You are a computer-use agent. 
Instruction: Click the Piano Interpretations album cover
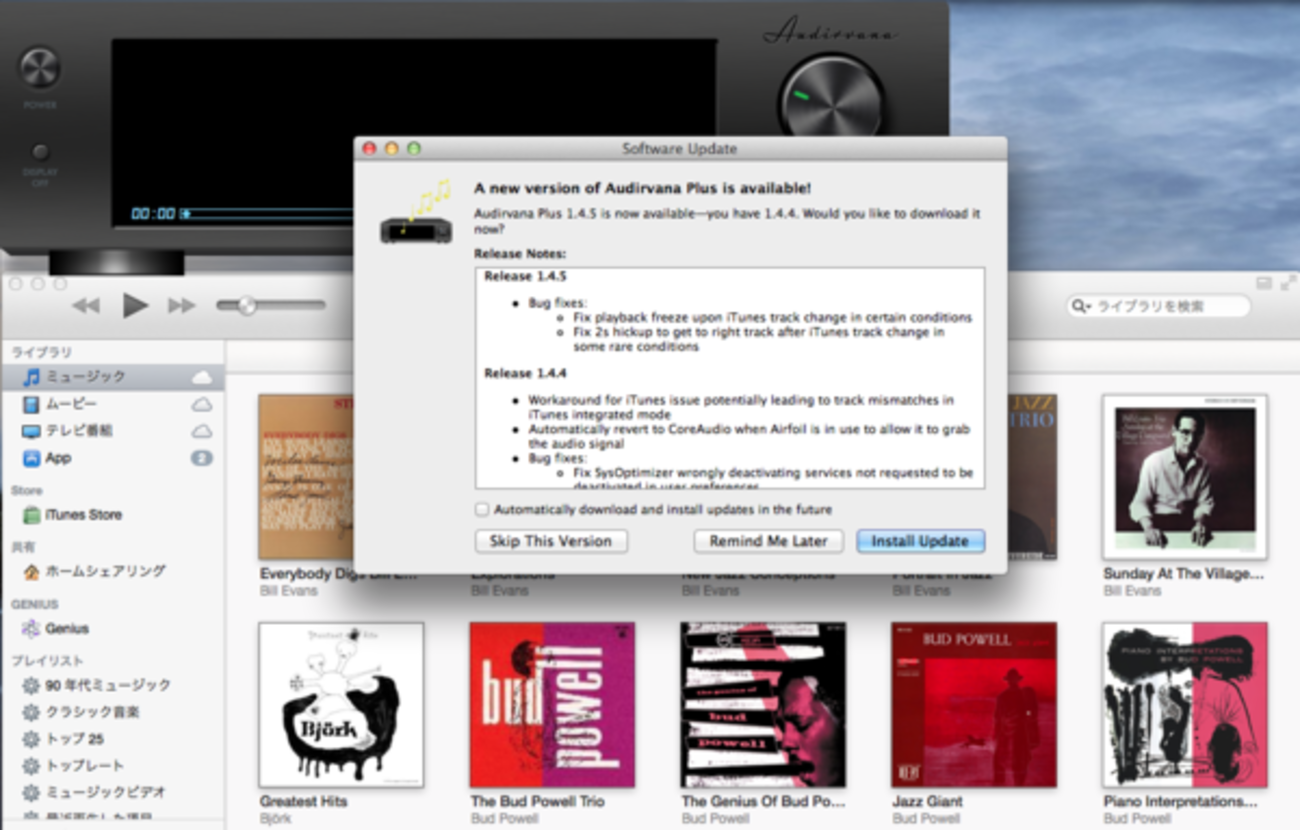tap(1185, 705)
